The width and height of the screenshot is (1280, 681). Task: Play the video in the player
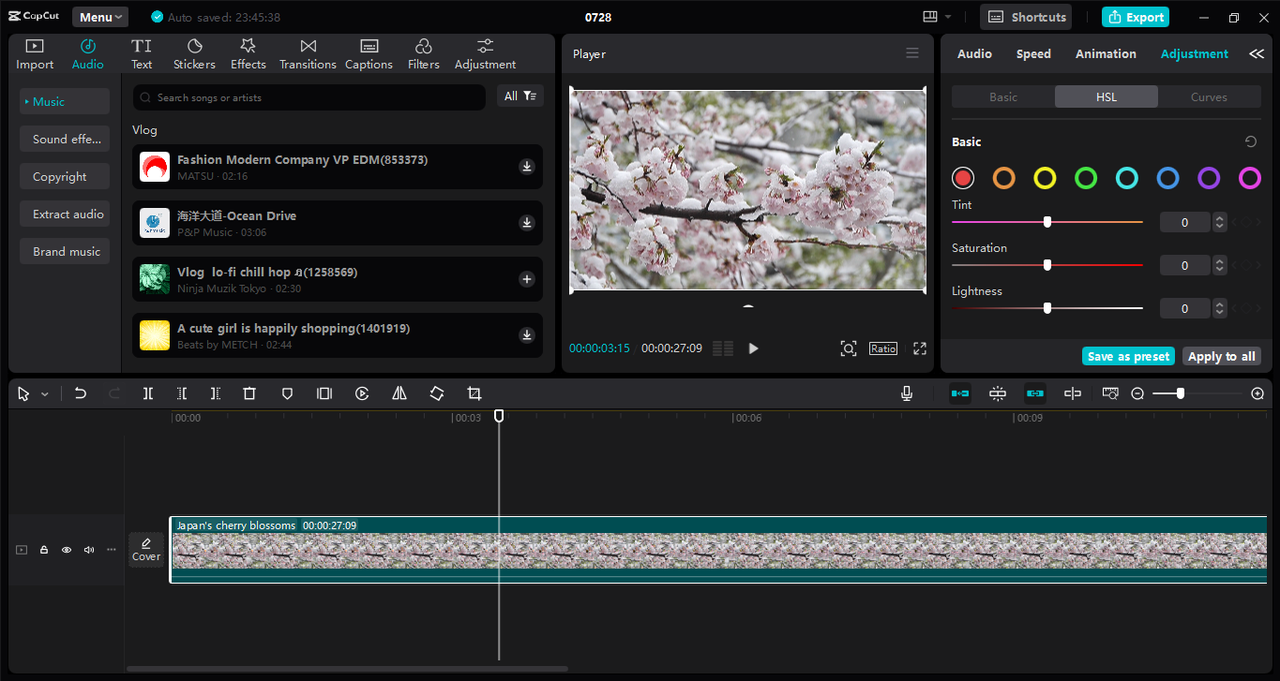tap(753, 348)
